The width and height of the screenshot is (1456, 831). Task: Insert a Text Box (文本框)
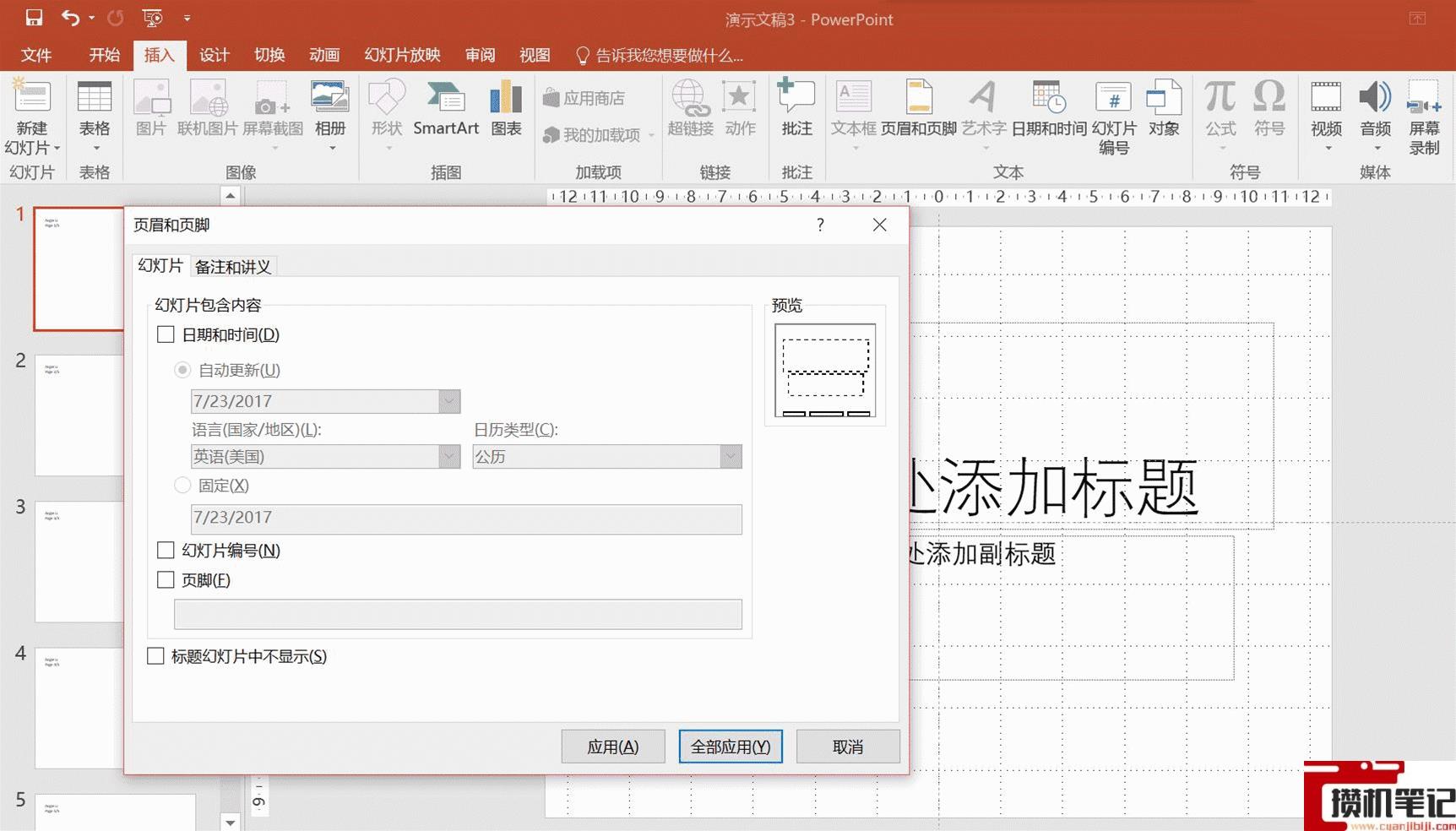tap(854, 117)
